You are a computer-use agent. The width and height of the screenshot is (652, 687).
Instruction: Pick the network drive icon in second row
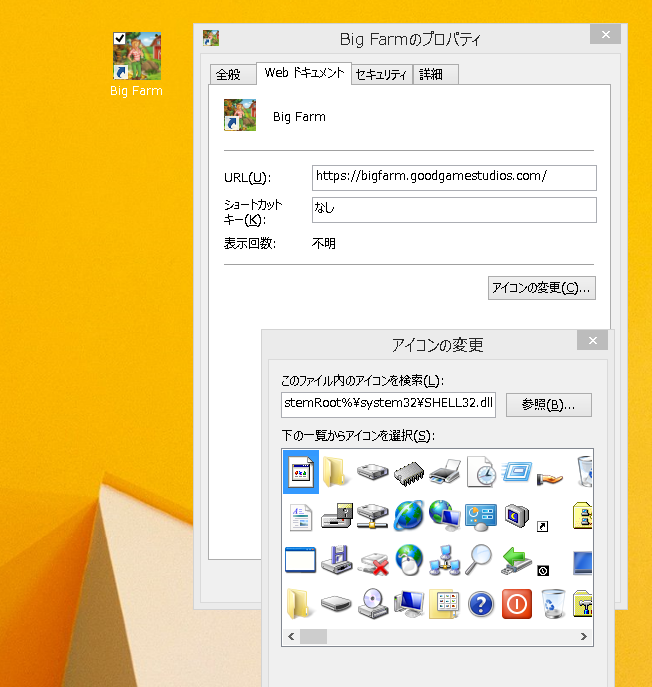[372, 516]
